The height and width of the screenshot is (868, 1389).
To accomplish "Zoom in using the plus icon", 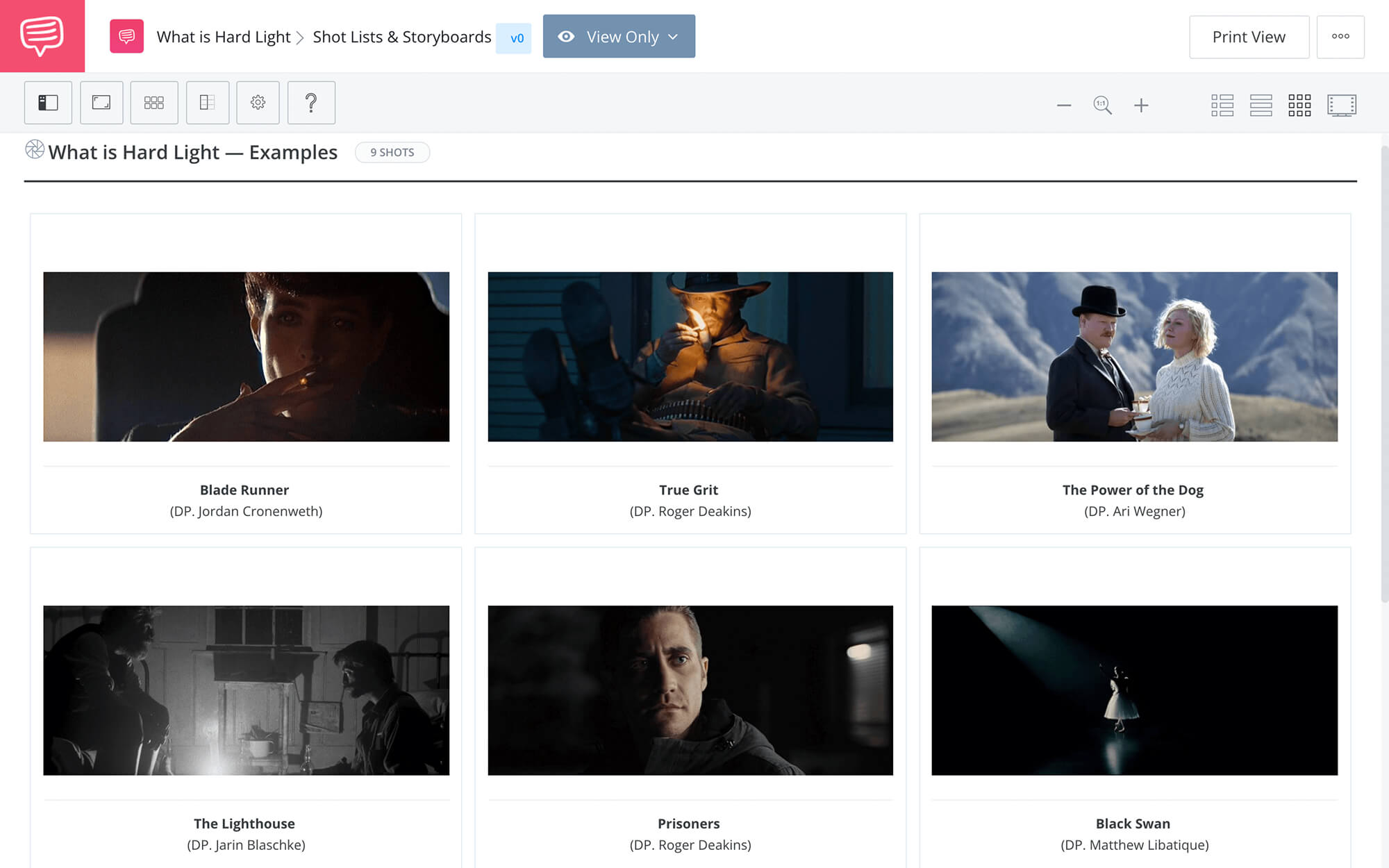I will 1141,106.
